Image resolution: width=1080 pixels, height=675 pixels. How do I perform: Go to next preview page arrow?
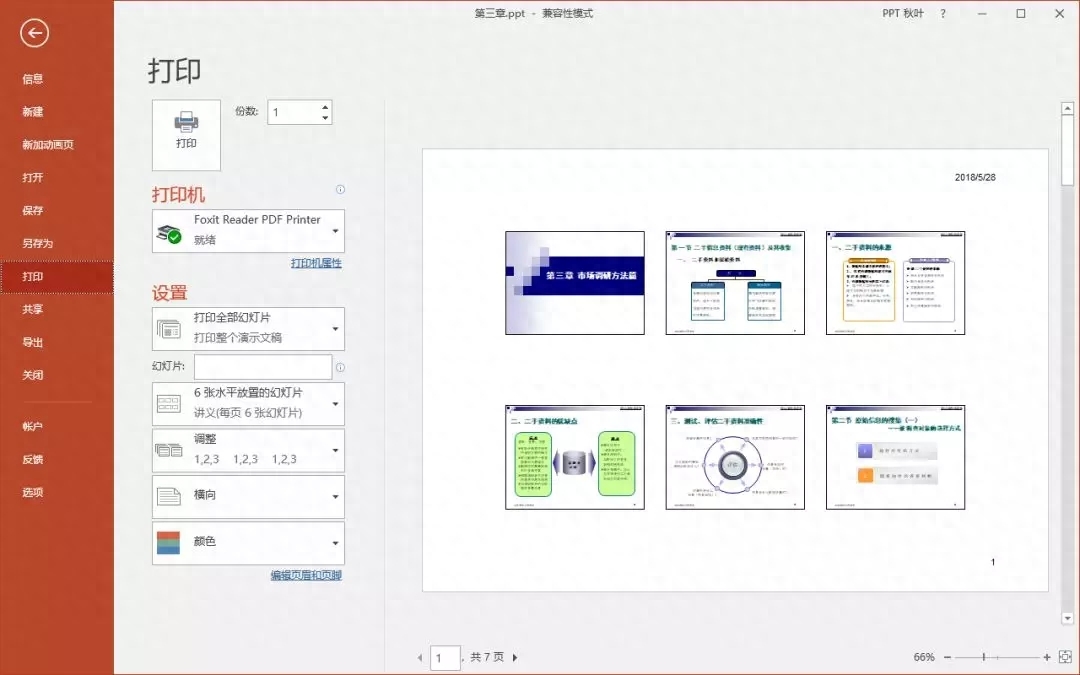pyautogui.click(x=515, y=657)
